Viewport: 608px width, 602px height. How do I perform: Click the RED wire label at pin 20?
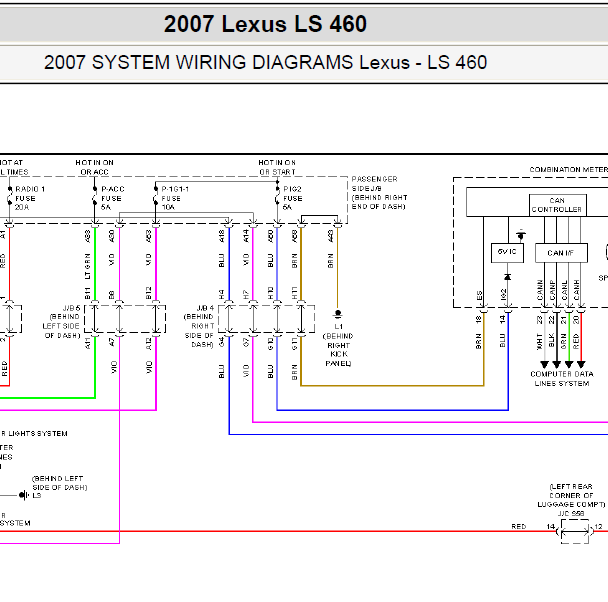576,341
